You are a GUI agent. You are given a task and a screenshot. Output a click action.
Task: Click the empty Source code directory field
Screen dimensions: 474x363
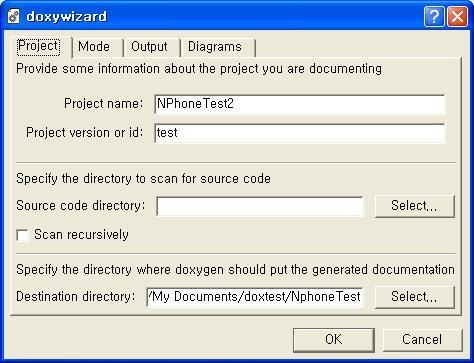coord(260,206)
